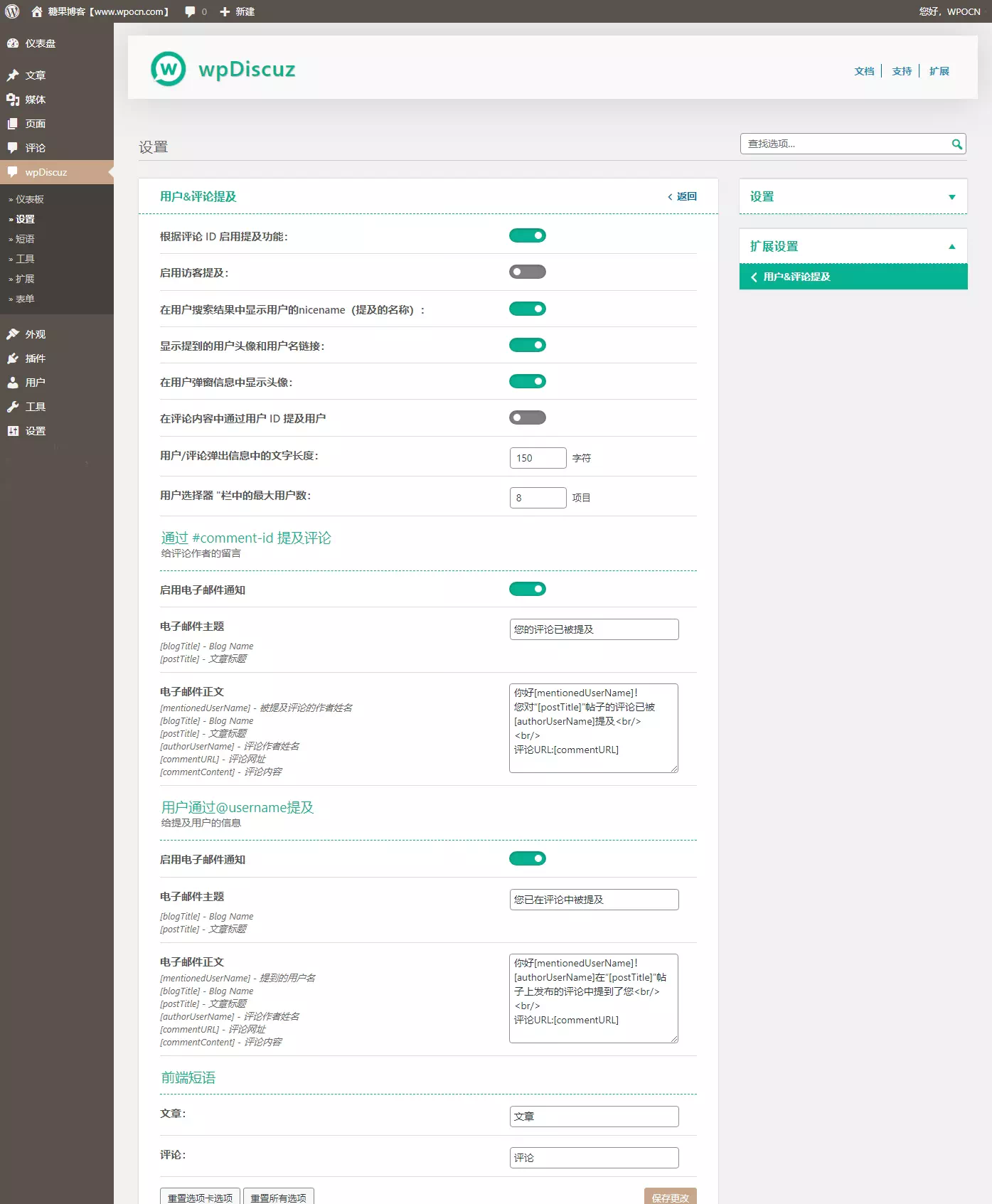
Task: Click the back chevron beside 返回
Action: (x=670, y=197)
